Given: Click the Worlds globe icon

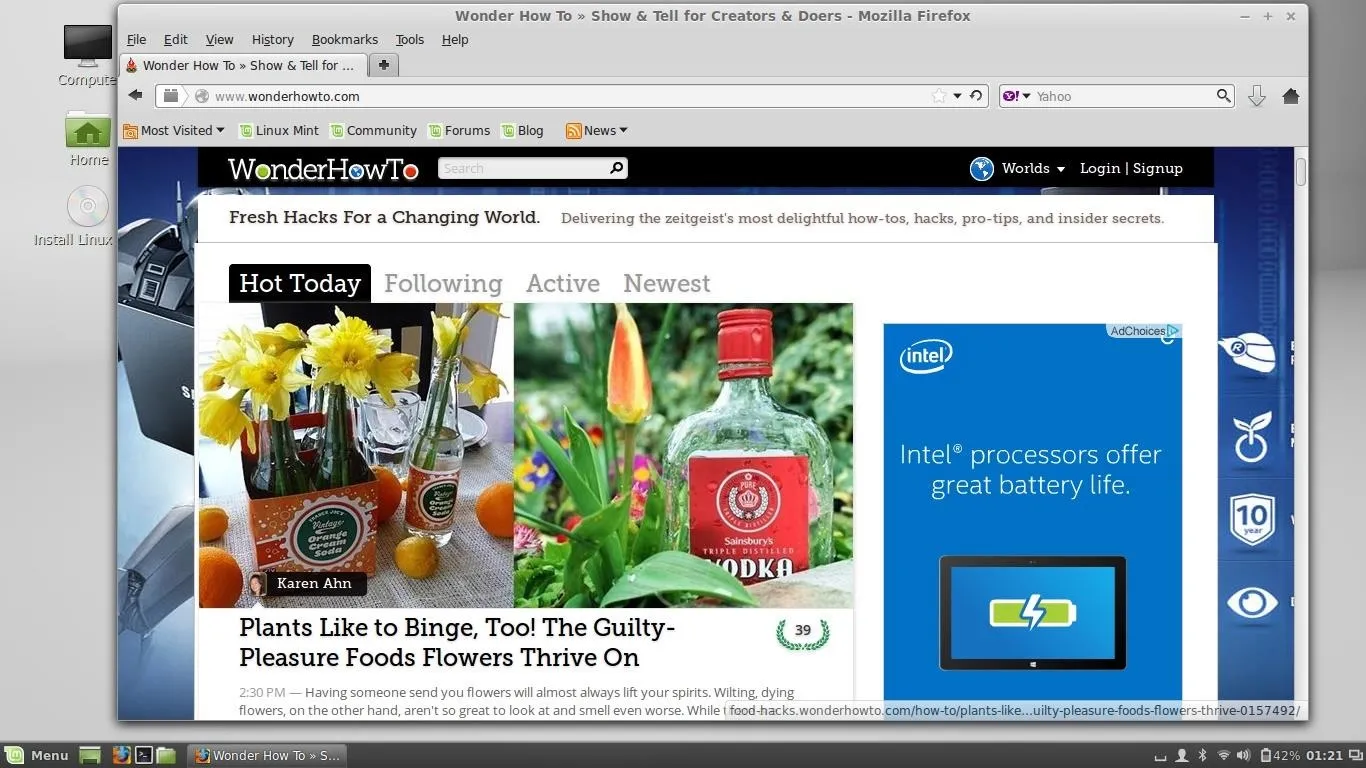Looking at the screenshot, I should pyautogui.click(x=982, y=169).
